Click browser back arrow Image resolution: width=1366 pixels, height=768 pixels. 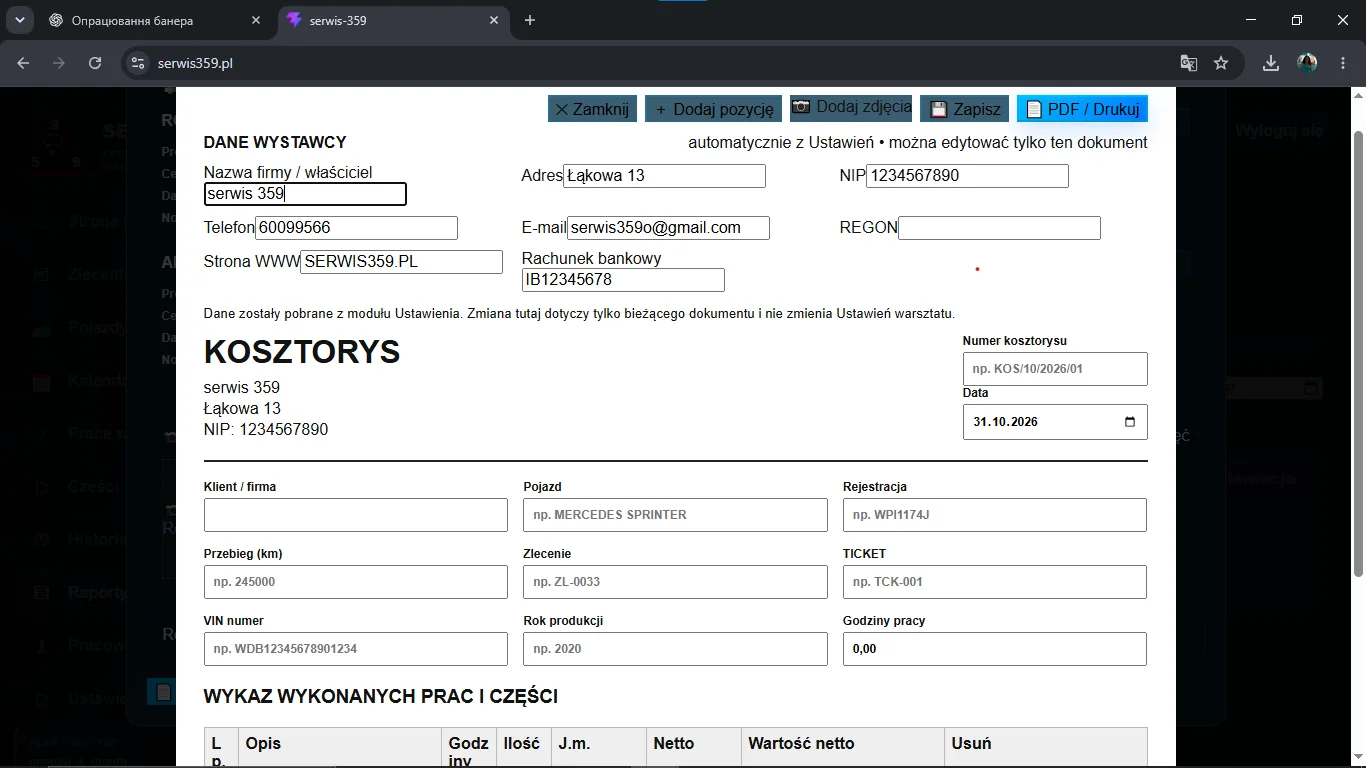click(23, 63)
